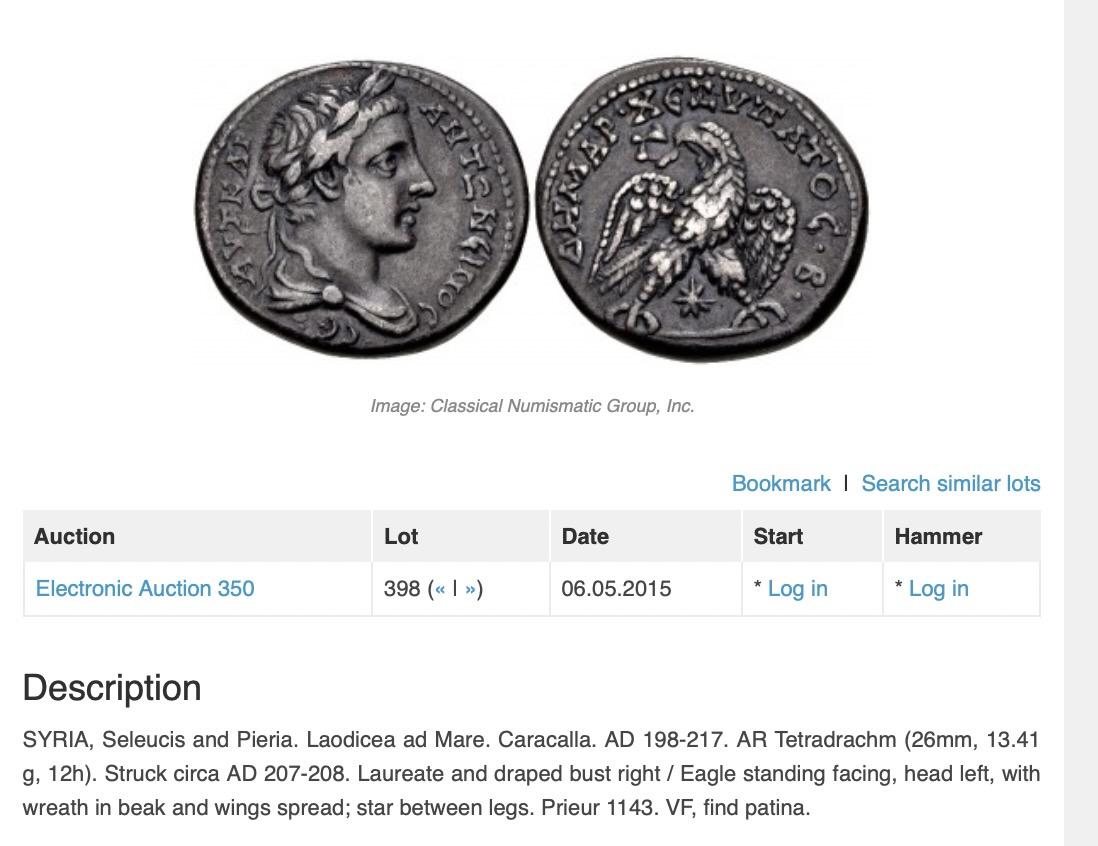This screenshot has height=846, width=1098.
Task: Click the Auction column header
Action: (x=75, y=537)
